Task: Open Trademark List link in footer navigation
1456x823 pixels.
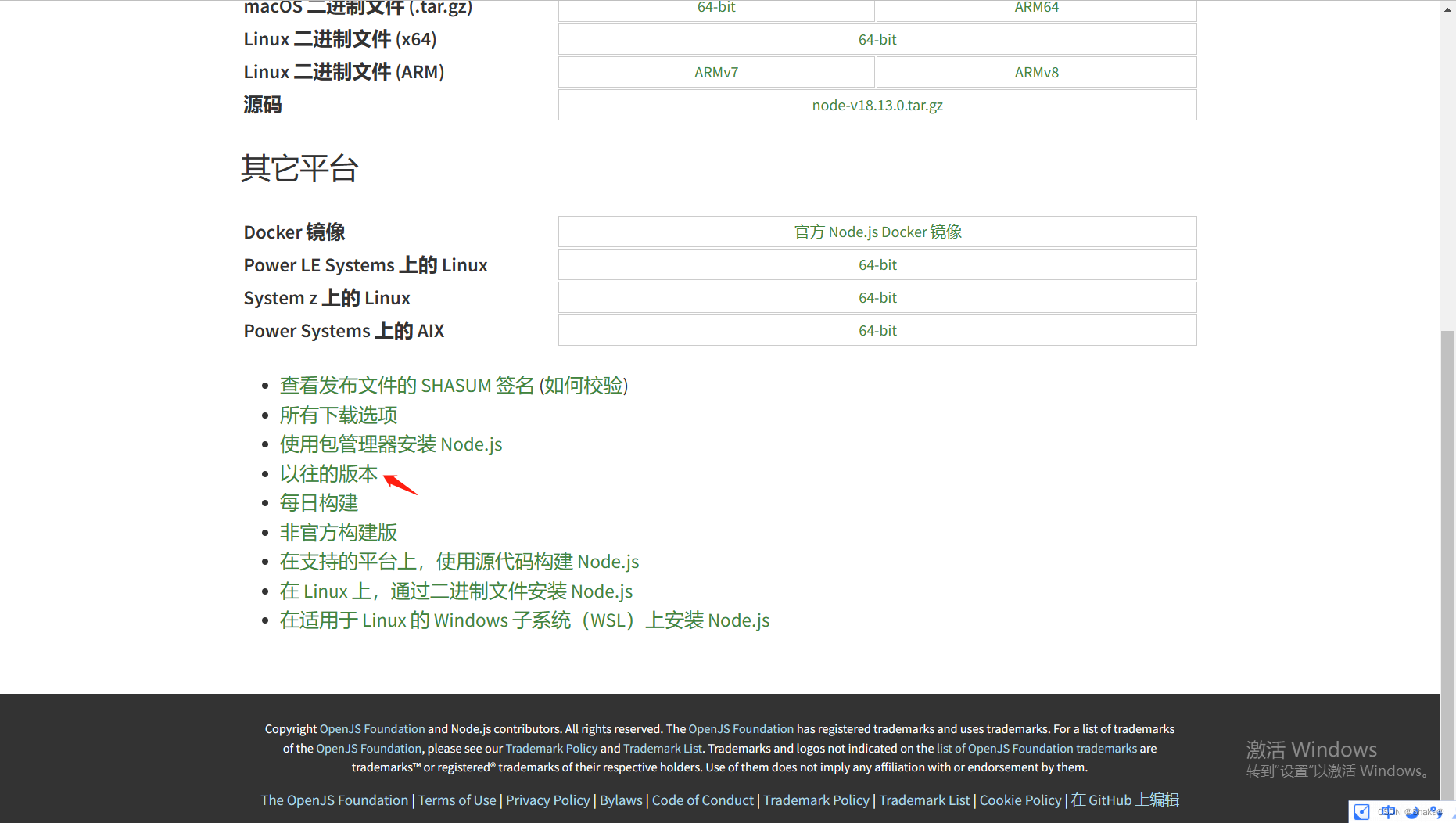Action: click(x=924, y=800)
